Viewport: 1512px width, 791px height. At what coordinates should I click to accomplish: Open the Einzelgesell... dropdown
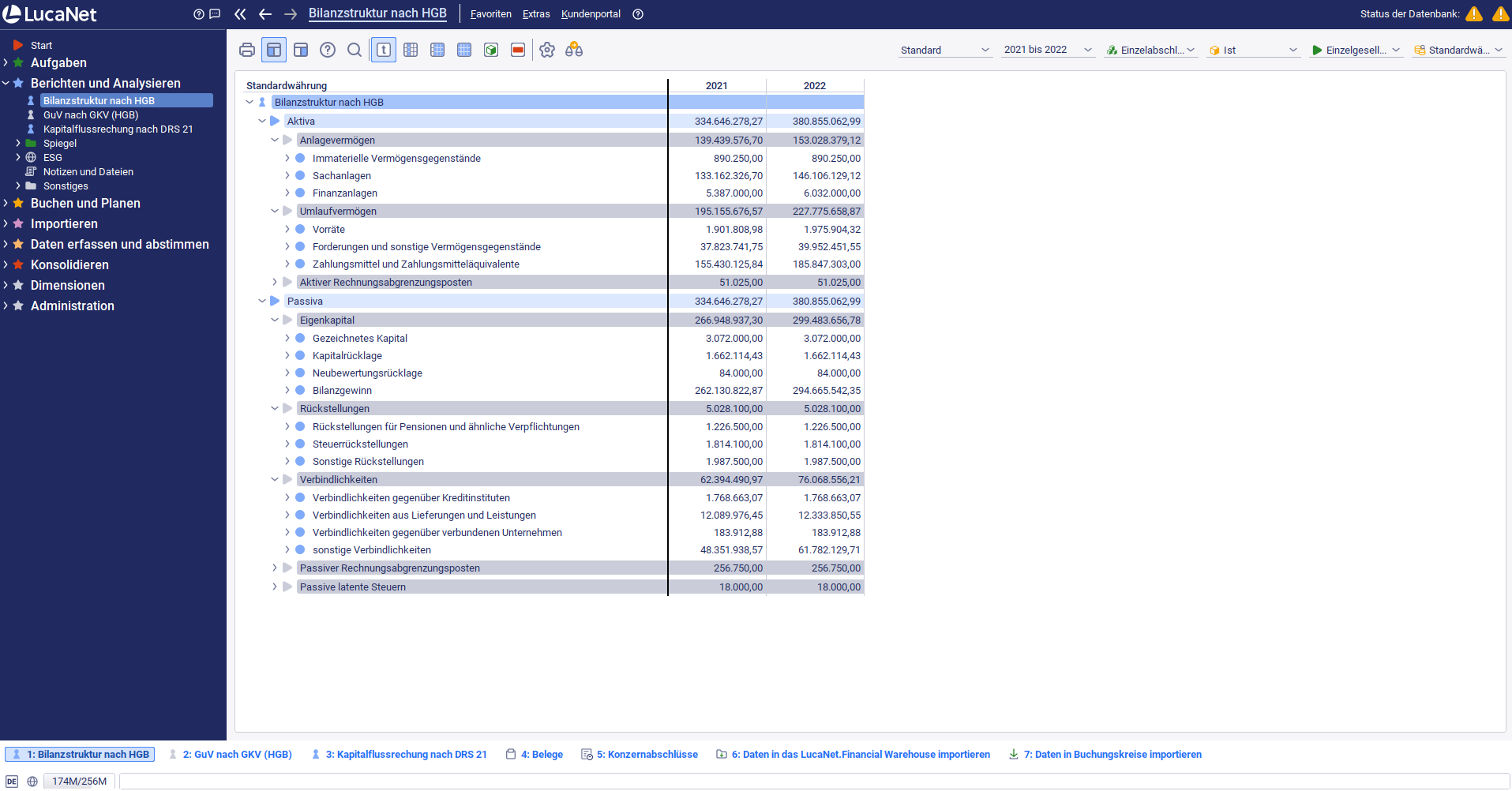1356,50
